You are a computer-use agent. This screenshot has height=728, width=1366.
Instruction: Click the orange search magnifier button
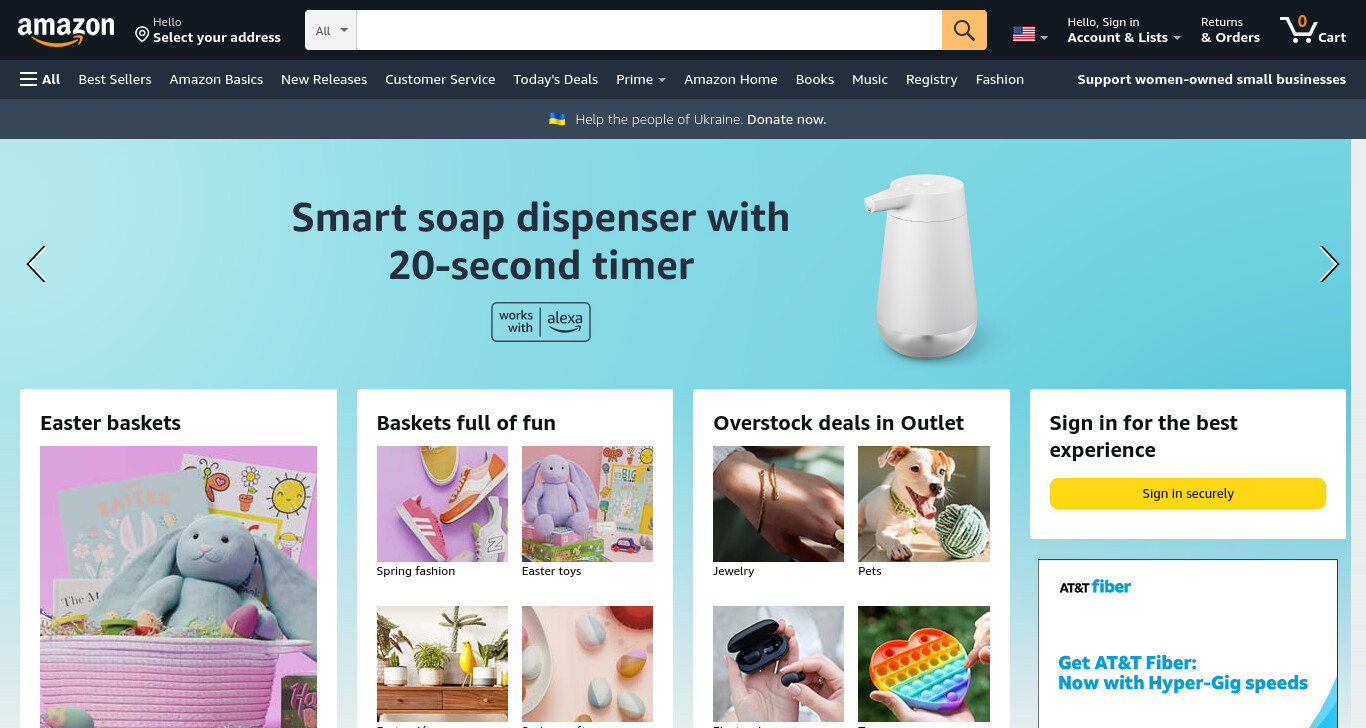pos(964,30)
